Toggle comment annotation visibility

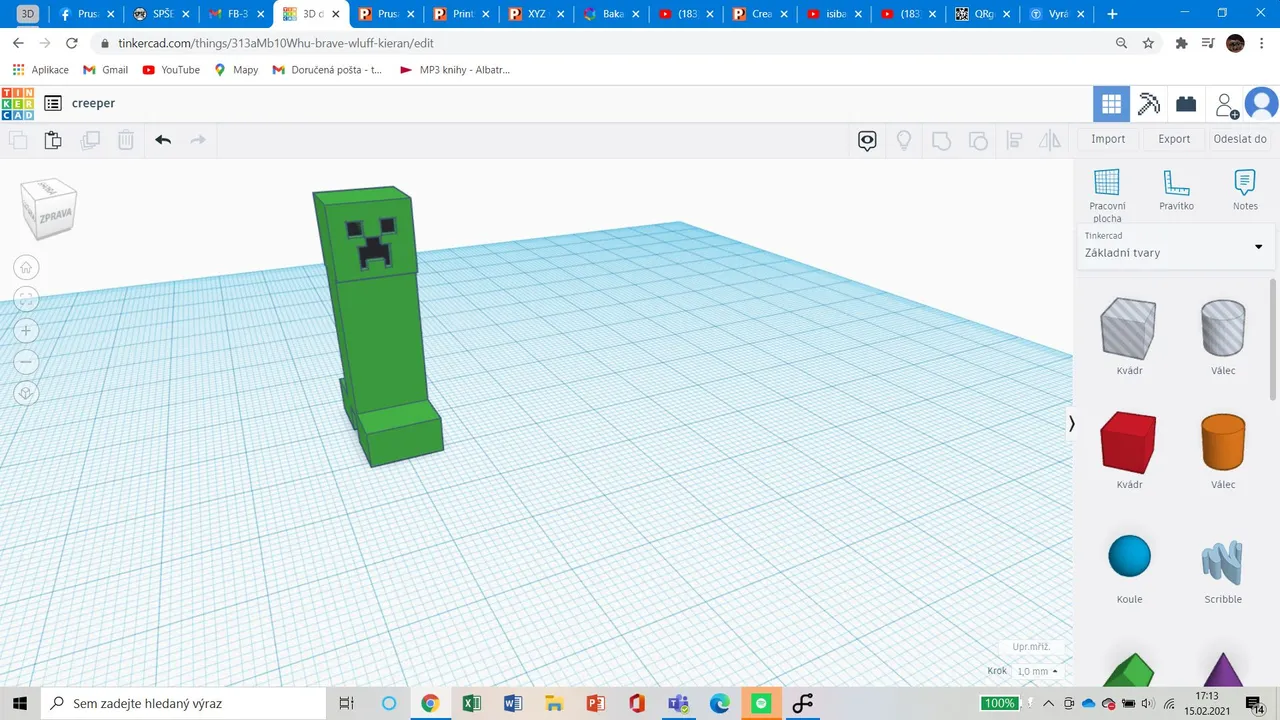click(867, 140)
